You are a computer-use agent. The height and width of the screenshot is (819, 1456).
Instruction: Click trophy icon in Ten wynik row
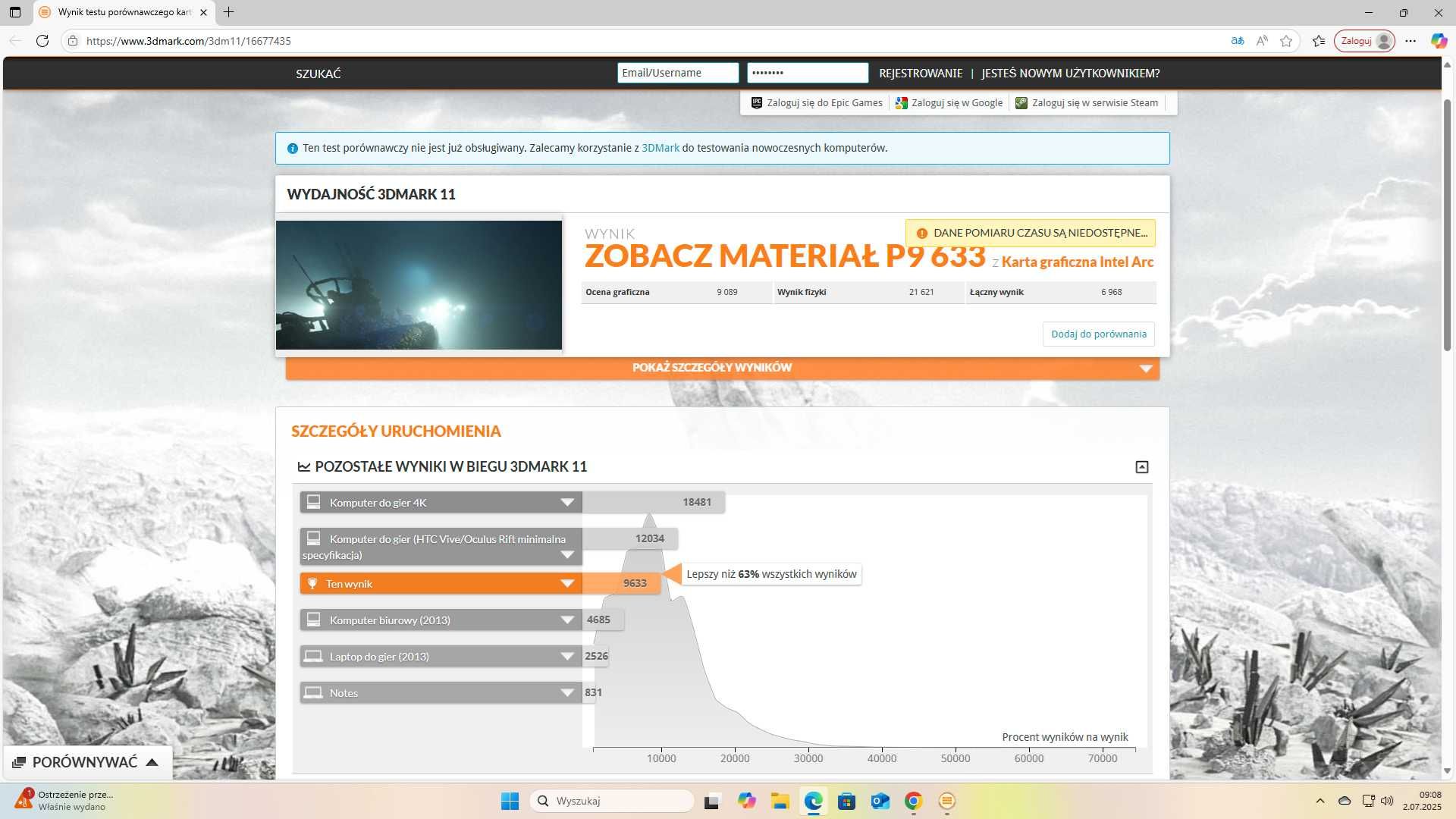pos(312,584)
